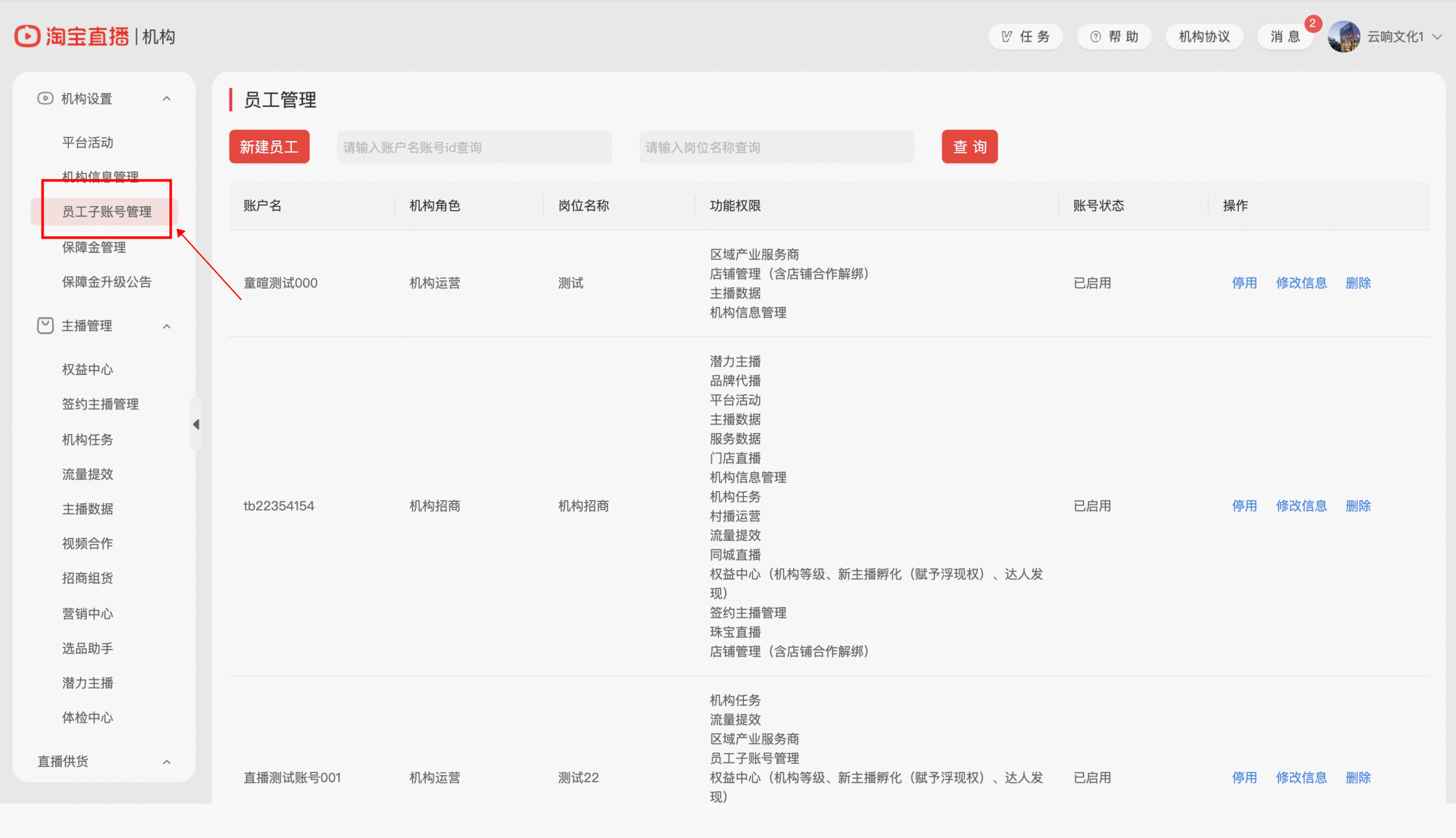Open 潜力主播 in the sidebar

tap(88, 683)
